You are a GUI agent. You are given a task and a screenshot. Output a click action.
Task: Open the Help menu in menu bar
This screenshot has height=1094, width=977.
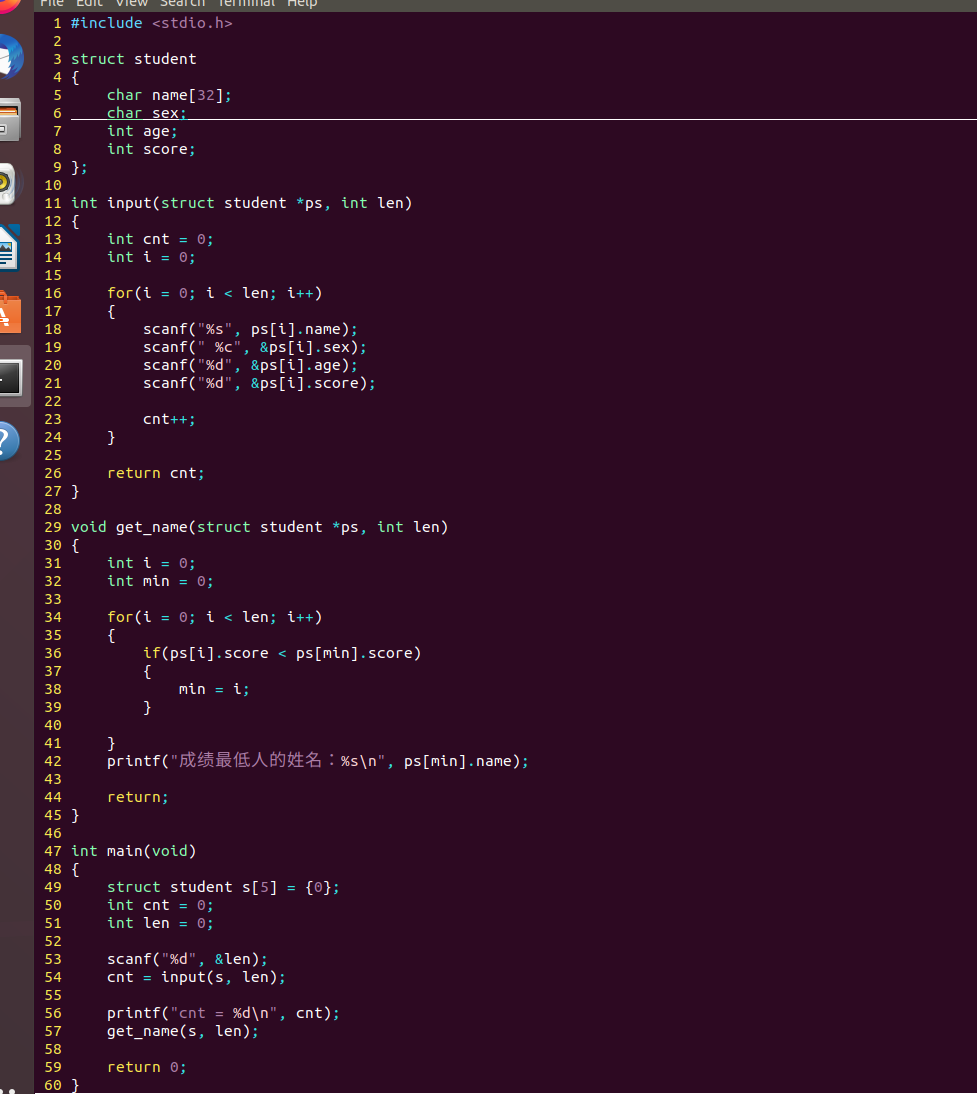[302, 4]
